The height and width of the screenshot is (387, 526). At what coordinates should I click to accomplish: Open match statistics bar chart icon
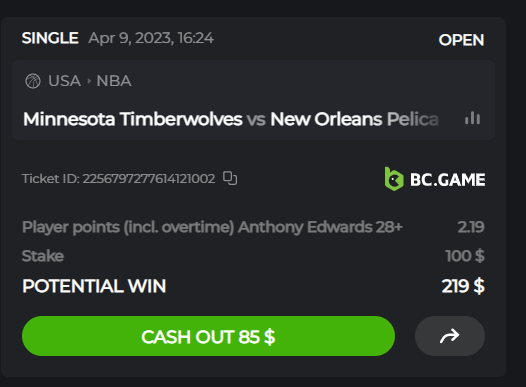point(472,118)
